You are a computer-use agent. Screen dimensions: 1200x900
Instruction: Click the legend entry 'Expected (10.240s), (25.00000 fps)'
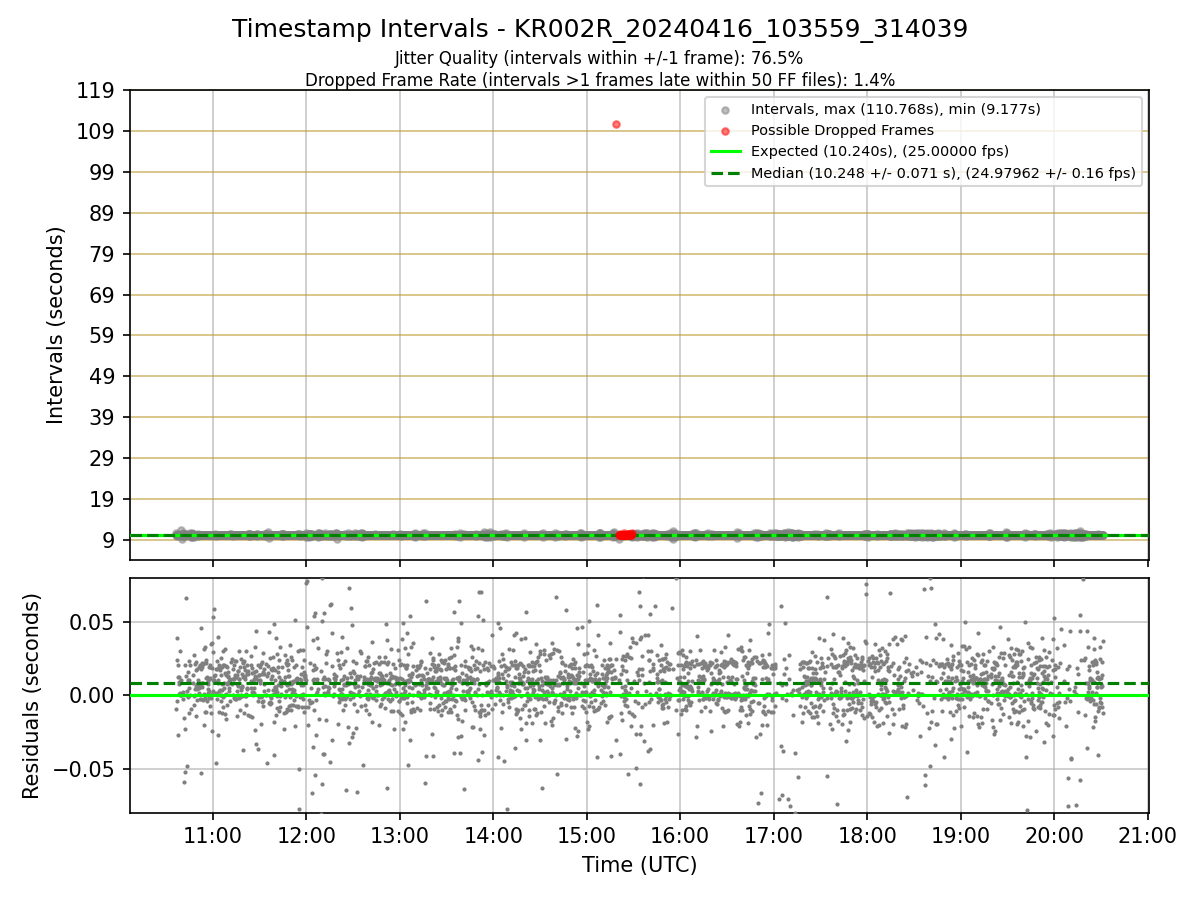(880, 152)
